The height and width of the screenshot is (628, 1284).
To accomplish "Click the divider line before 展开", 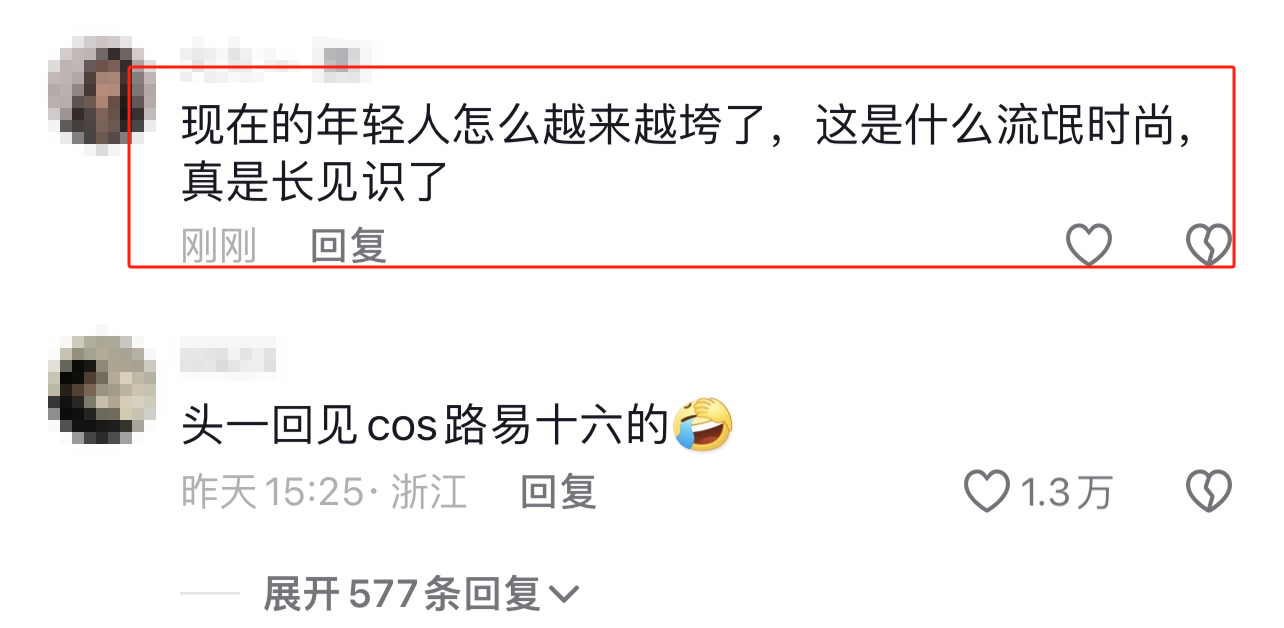I will coord(211,594).
